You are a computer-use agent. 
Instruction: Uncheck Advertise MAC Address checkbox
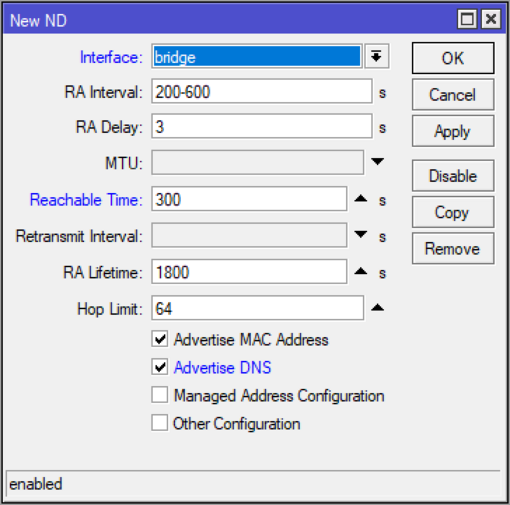[x=160, y=339]
